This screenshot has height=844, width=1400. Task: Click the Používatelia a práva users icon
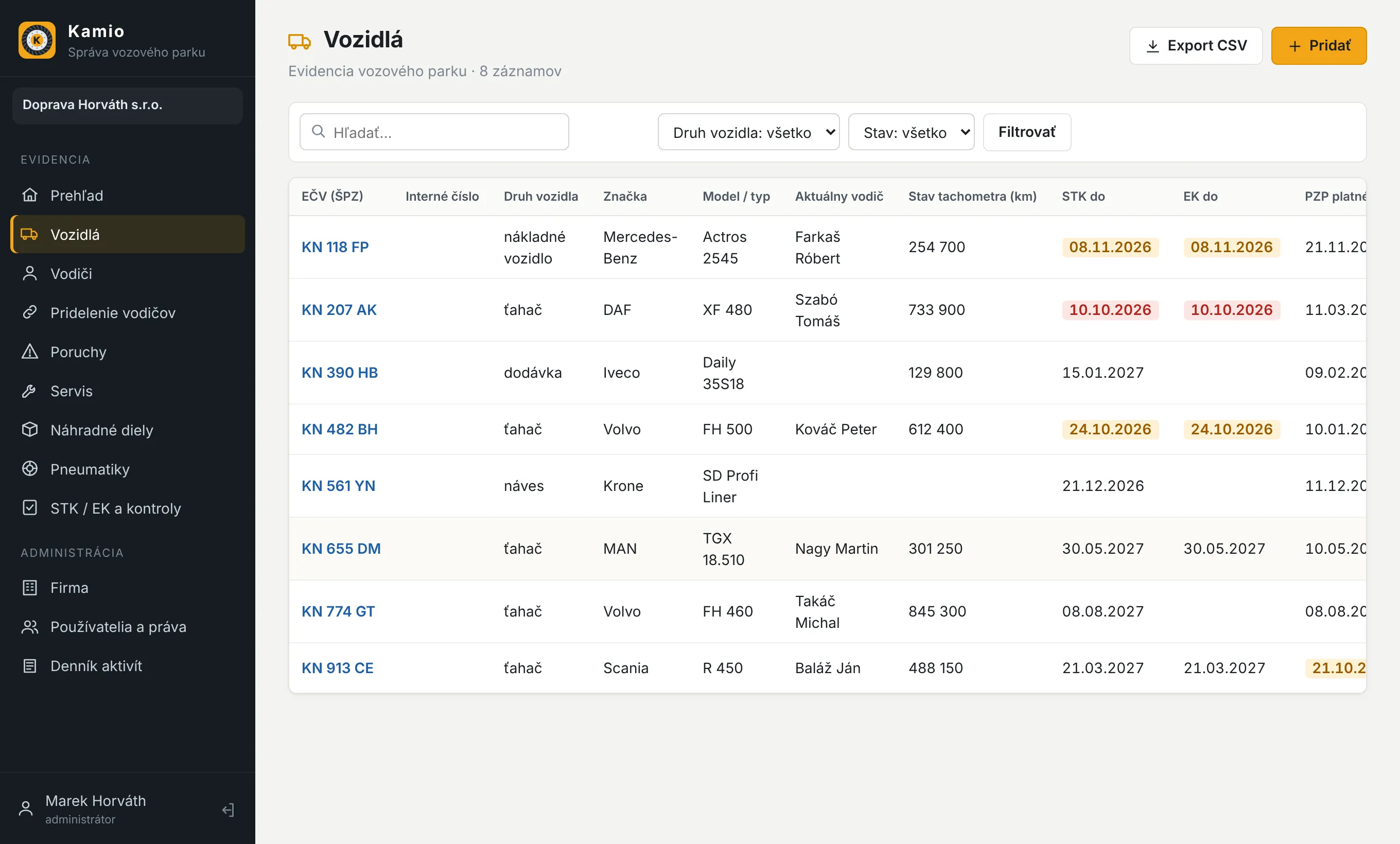29,626
